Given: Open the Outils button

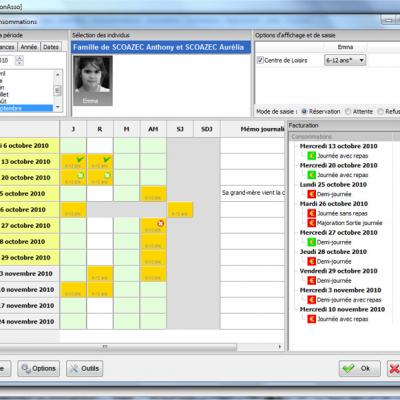Looking at the screenshot, I should tap(85, 368).
